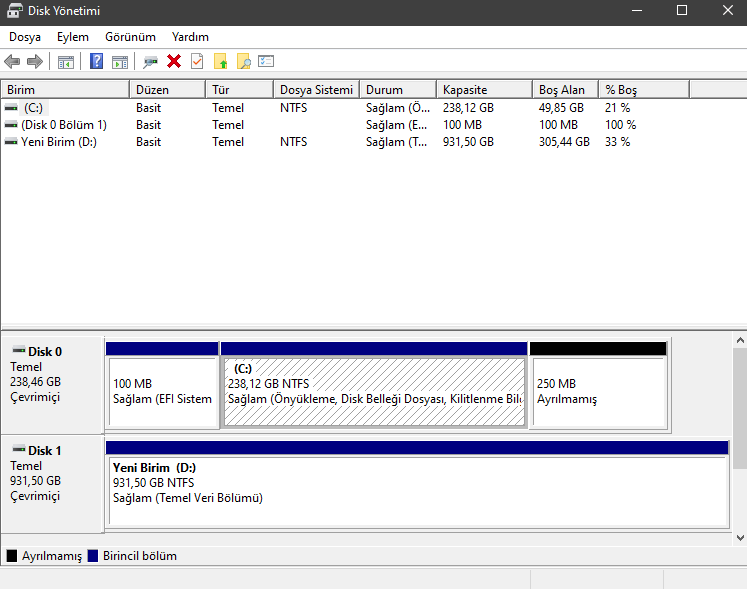The height and width of the screenshot is (589, 747).
Task: Click the 49,85 GB free space cell
Action: click(x=561, y=108)
